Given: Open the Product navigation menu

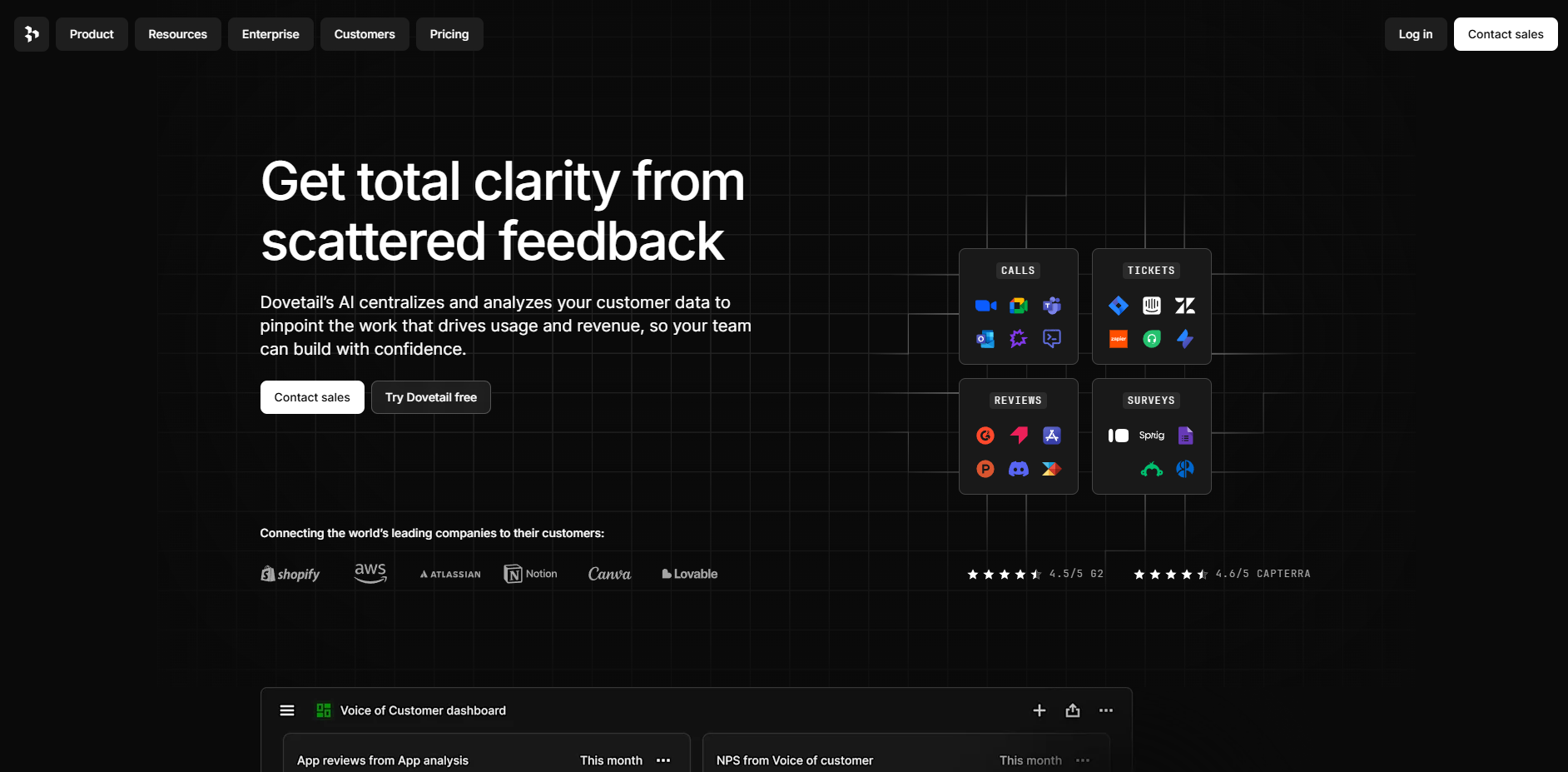Looking at the screenshot, I should 92,34.
